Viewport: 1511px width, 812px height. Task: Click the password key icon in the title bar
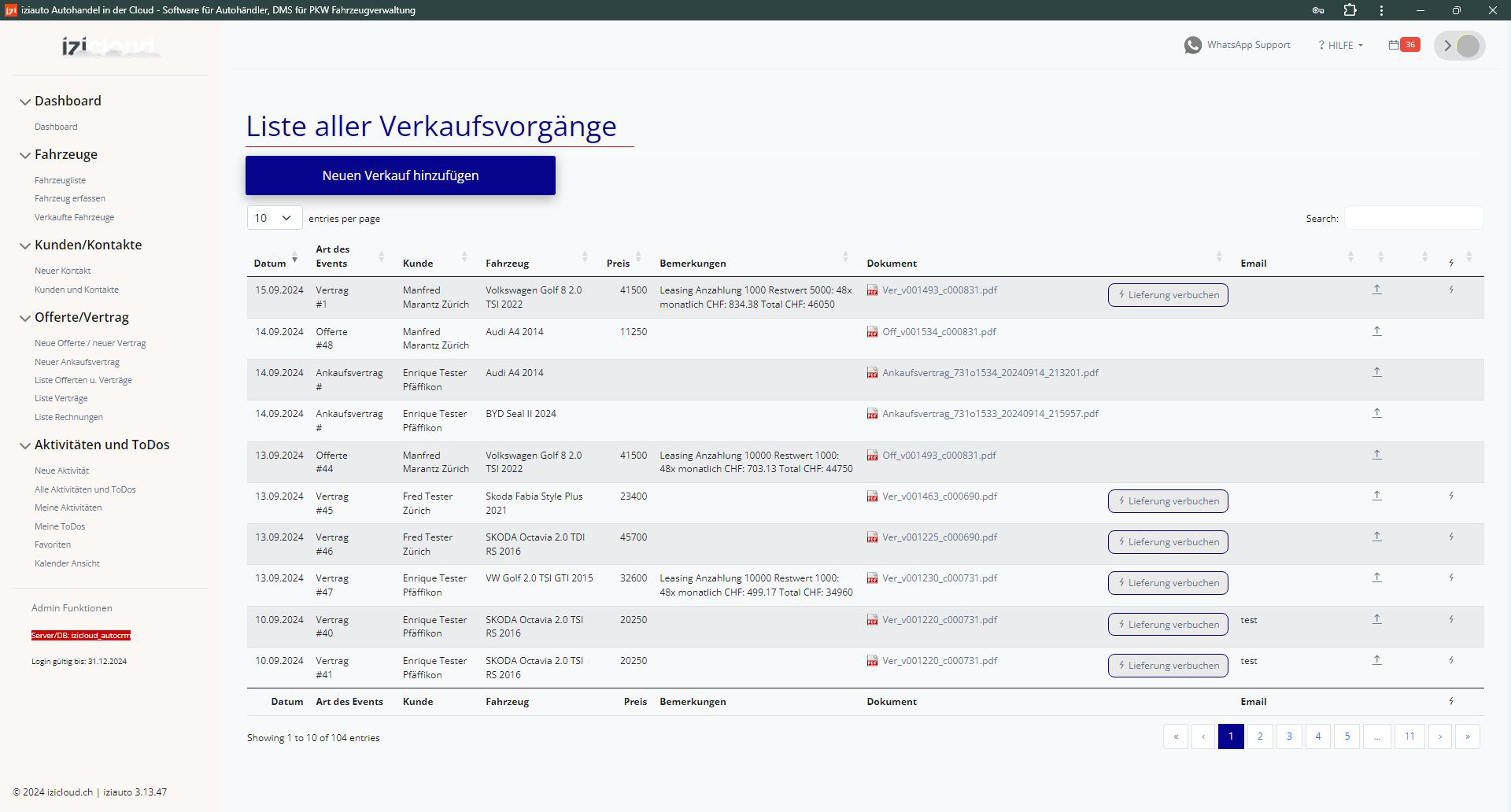(x=1317, y=10)
